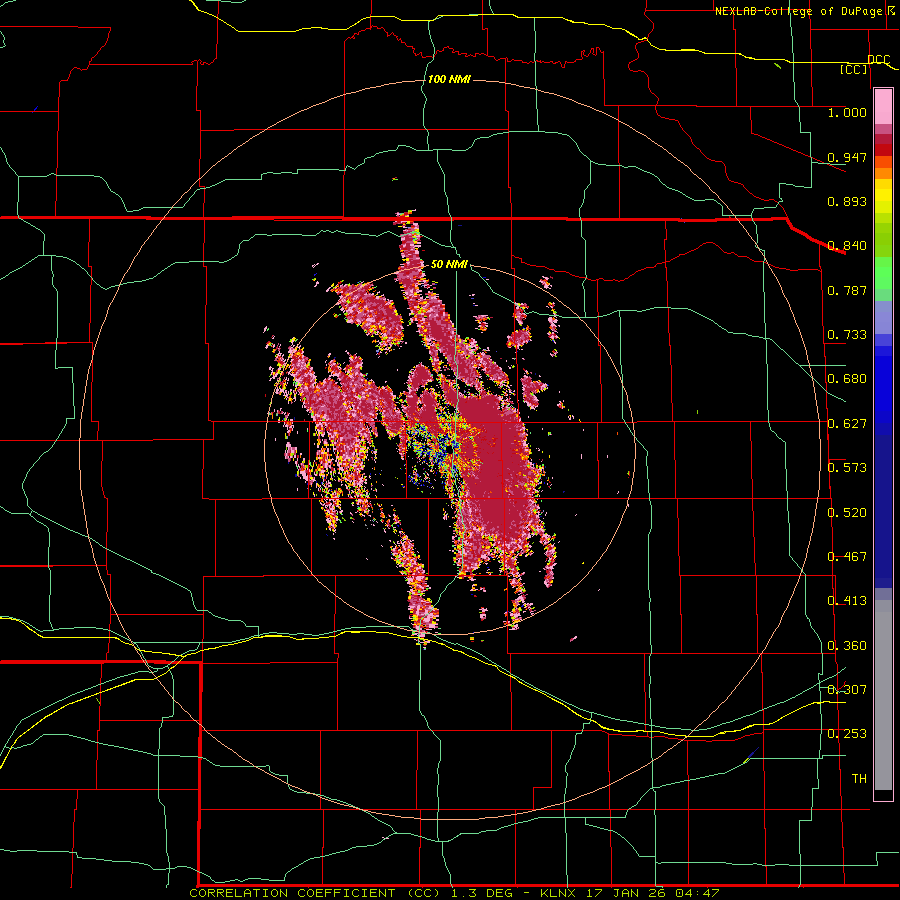Click the 50 NMI range ring label
The height and width of the screenshot is (900, 900).
[x=449, y=264]
